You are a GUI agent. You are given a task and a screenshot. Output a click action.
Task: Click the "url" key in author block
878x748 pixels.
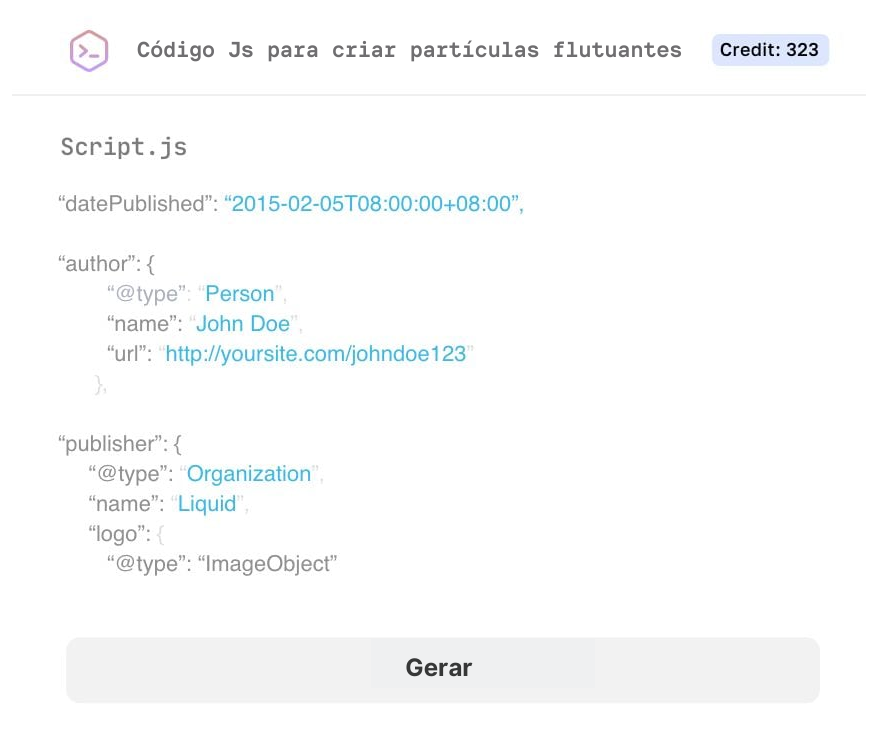[128, 354]
